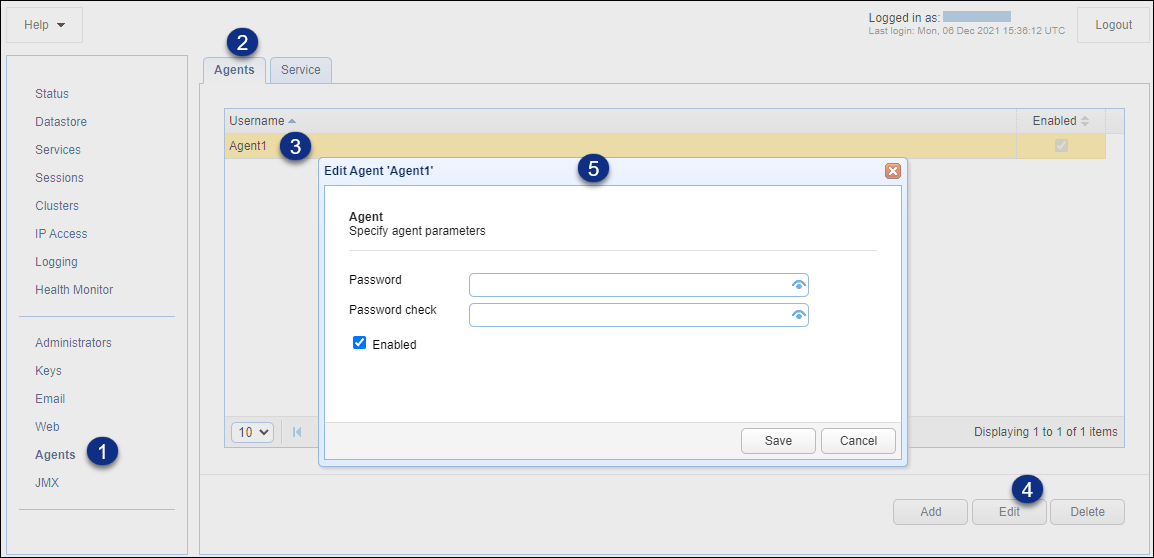The height and width of the screenshot is (558, 1154).
Task: Sort by Username column ascending arrow
Action: click(x=292, y=121)
